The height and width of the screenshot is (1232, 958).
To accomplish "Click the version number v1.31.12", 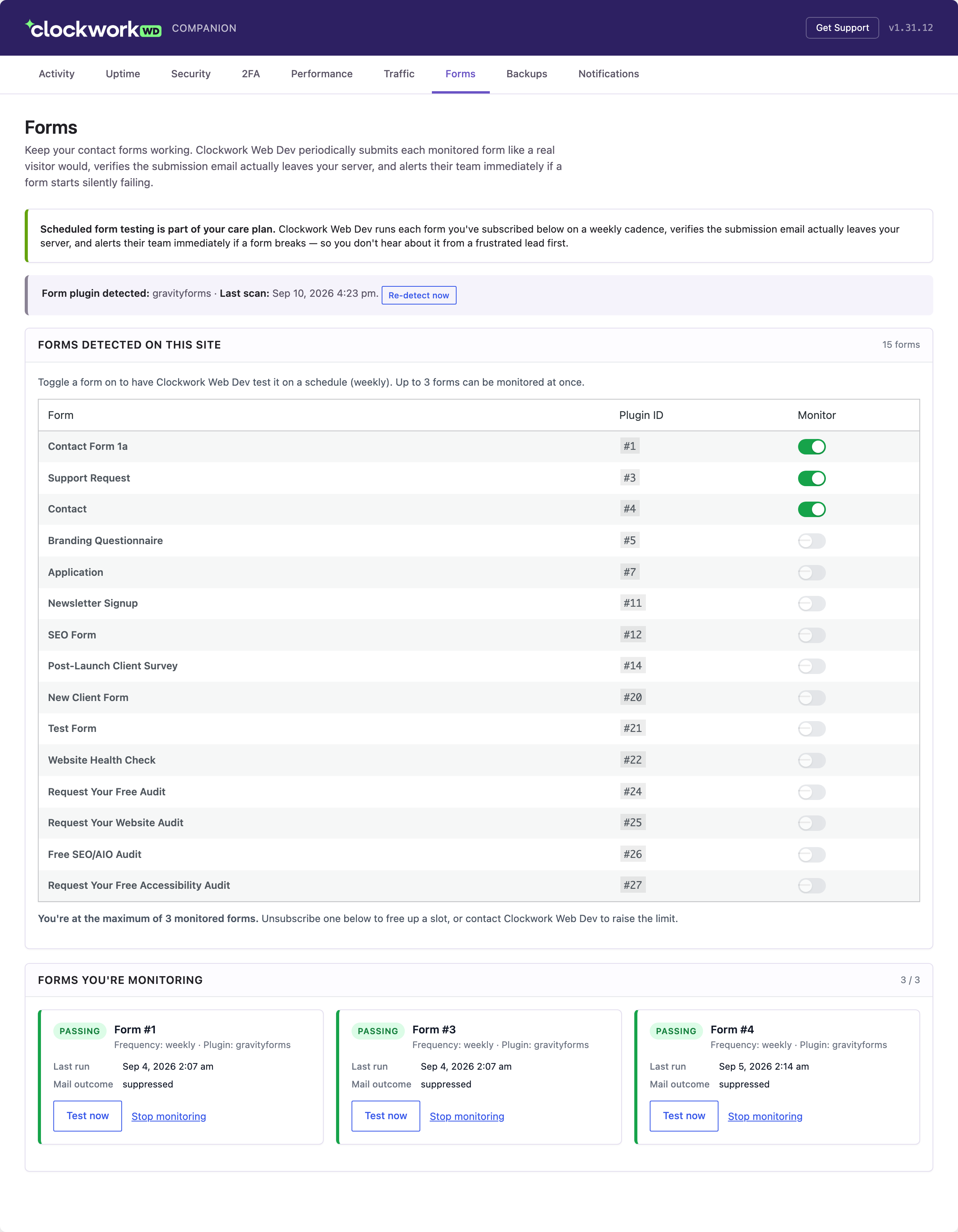I will point(910,28).
